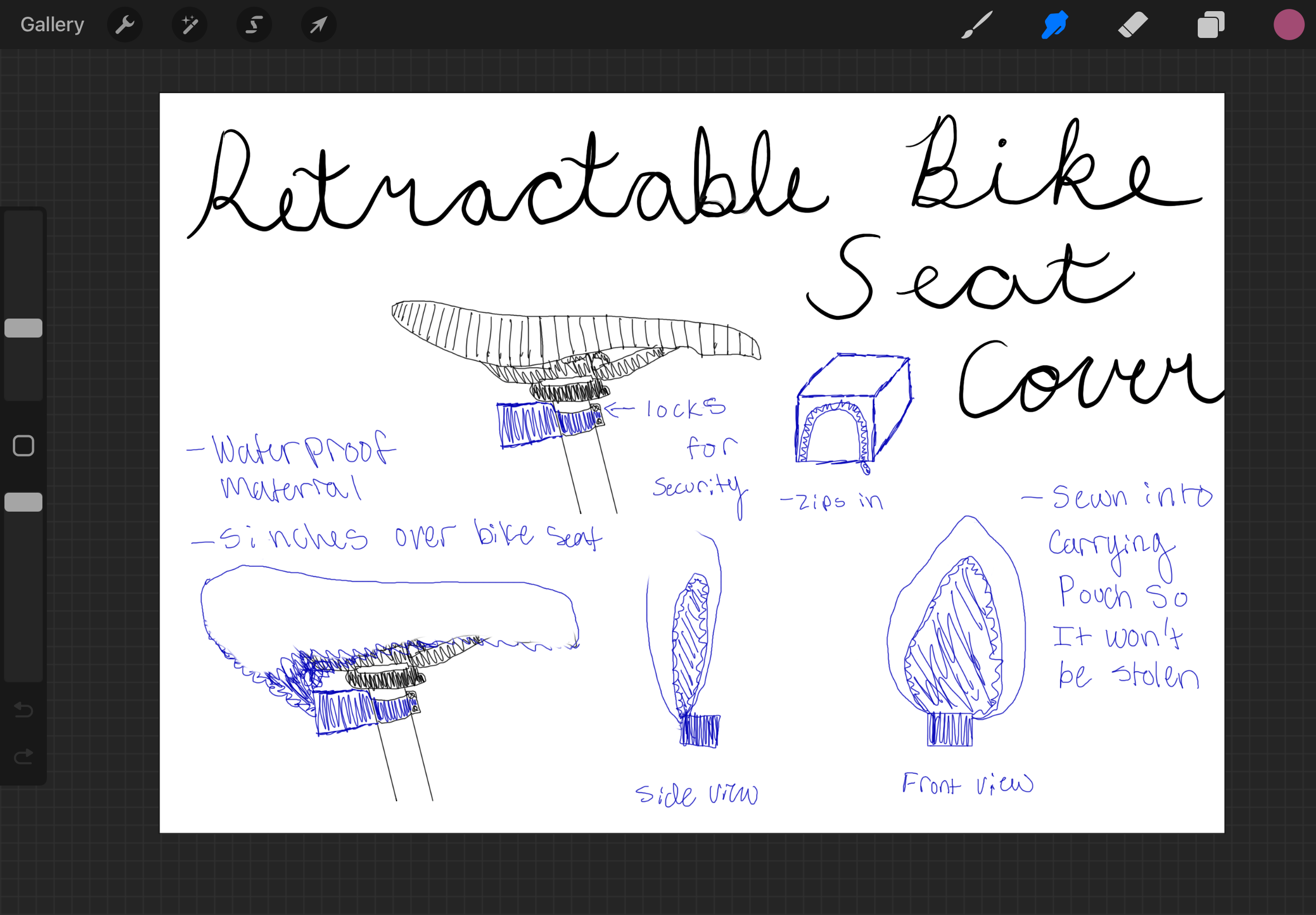
Task: Select the Paint brush tool
Action: pyautogui.click(x=976, y=25)
